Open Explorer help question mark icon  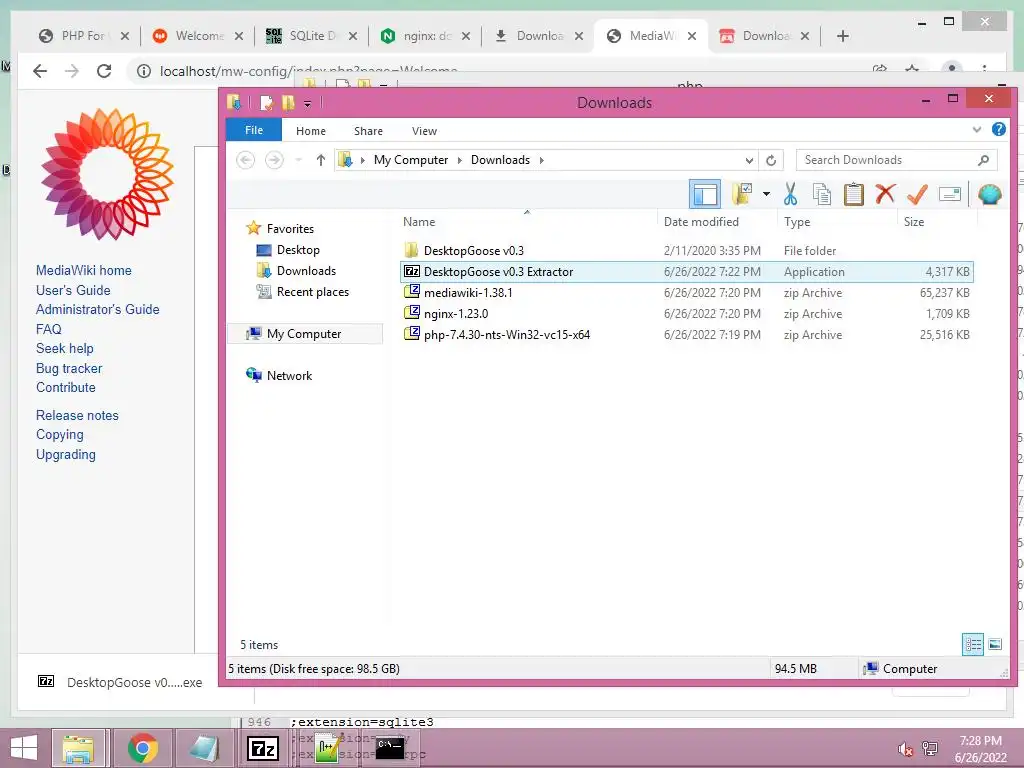pyautogui.click(x=999, y=129)
